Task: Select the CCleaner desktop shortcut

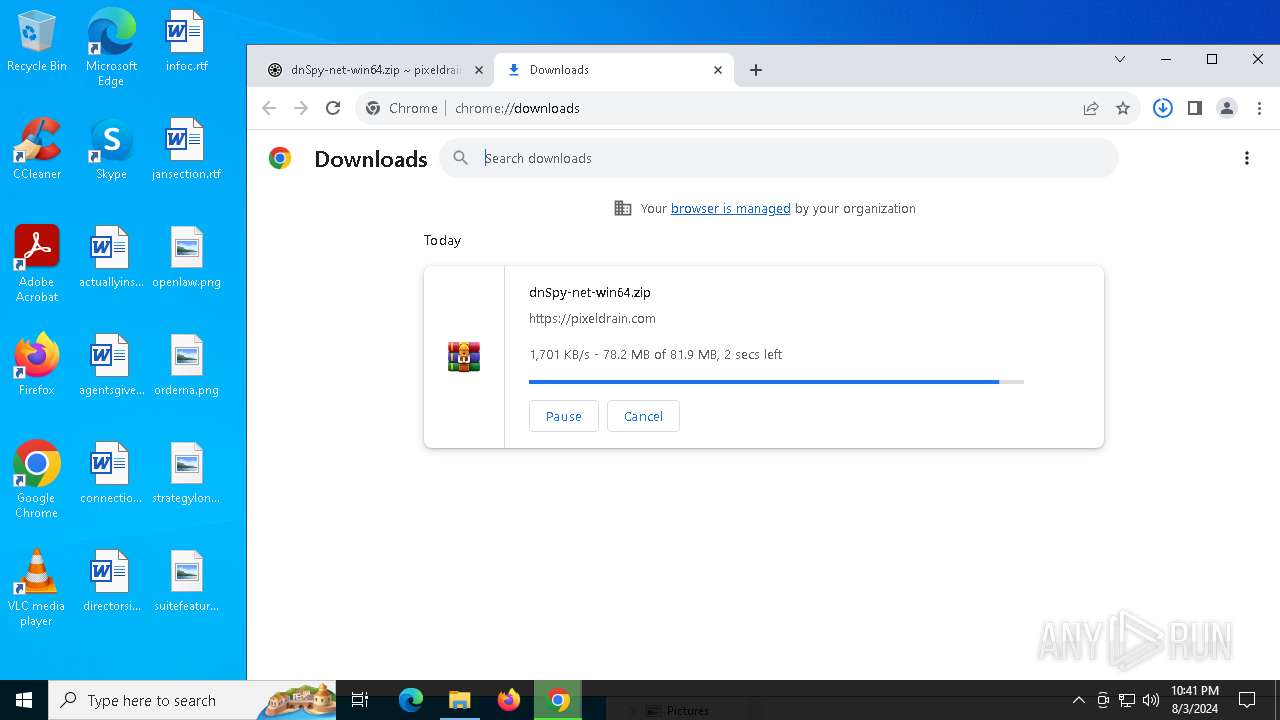Action: [37, 150]
